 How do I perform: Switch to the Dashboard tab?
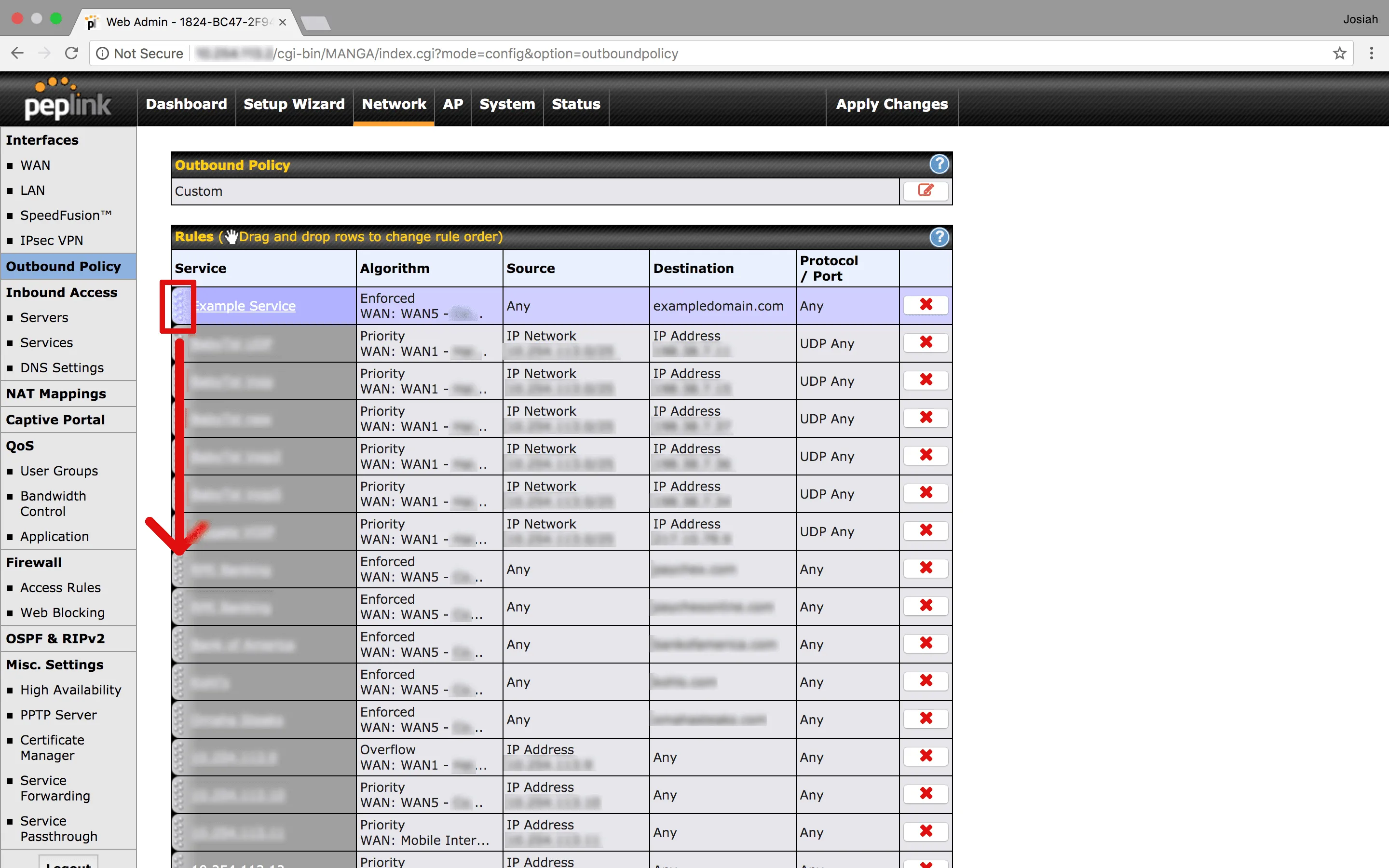pos(186,104)
